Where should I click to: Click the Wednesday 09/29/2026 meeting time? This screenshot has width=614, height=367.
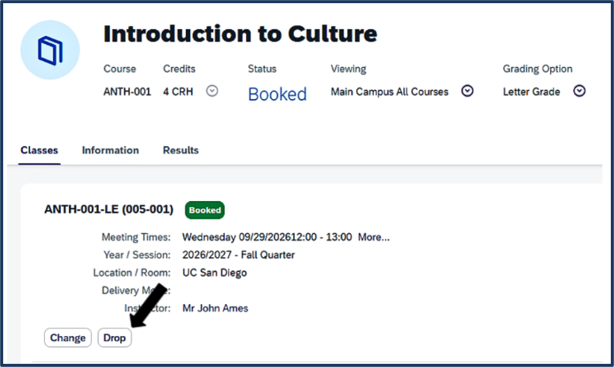(x=267, y=237)
